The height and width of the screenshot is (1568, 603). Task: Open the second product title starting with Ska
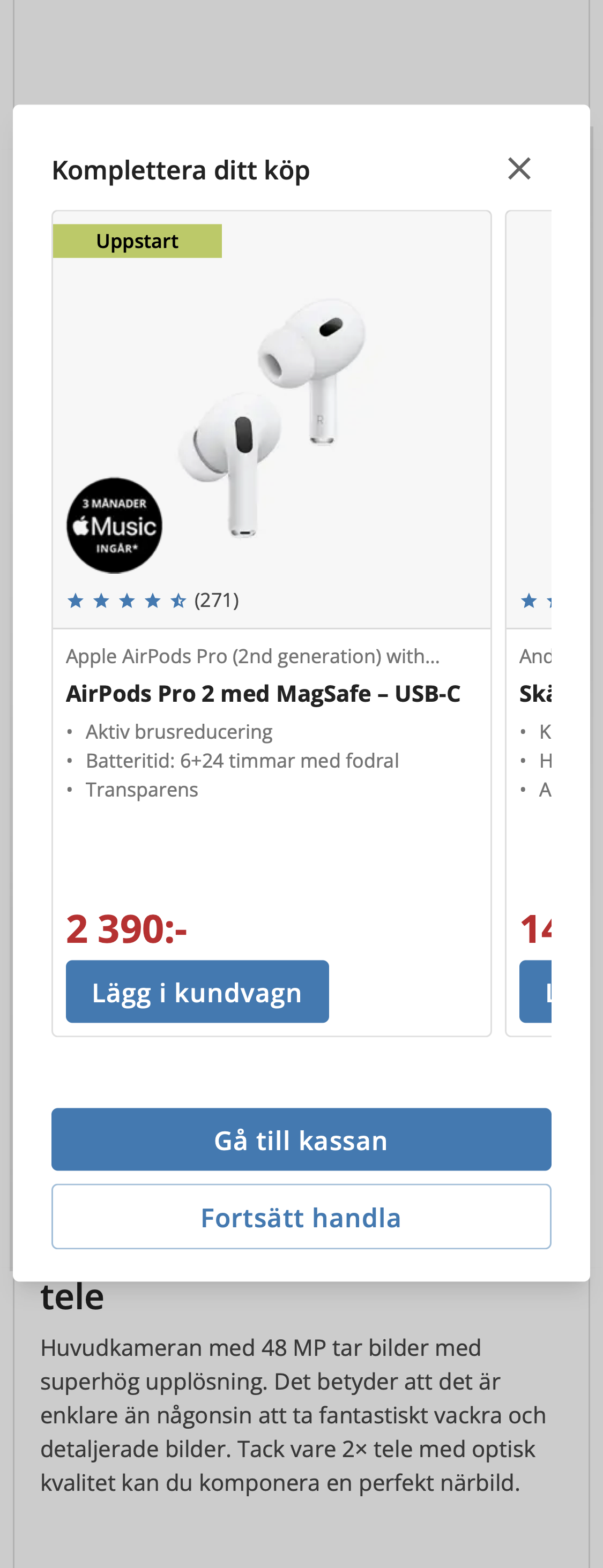[x=535, y=693]
